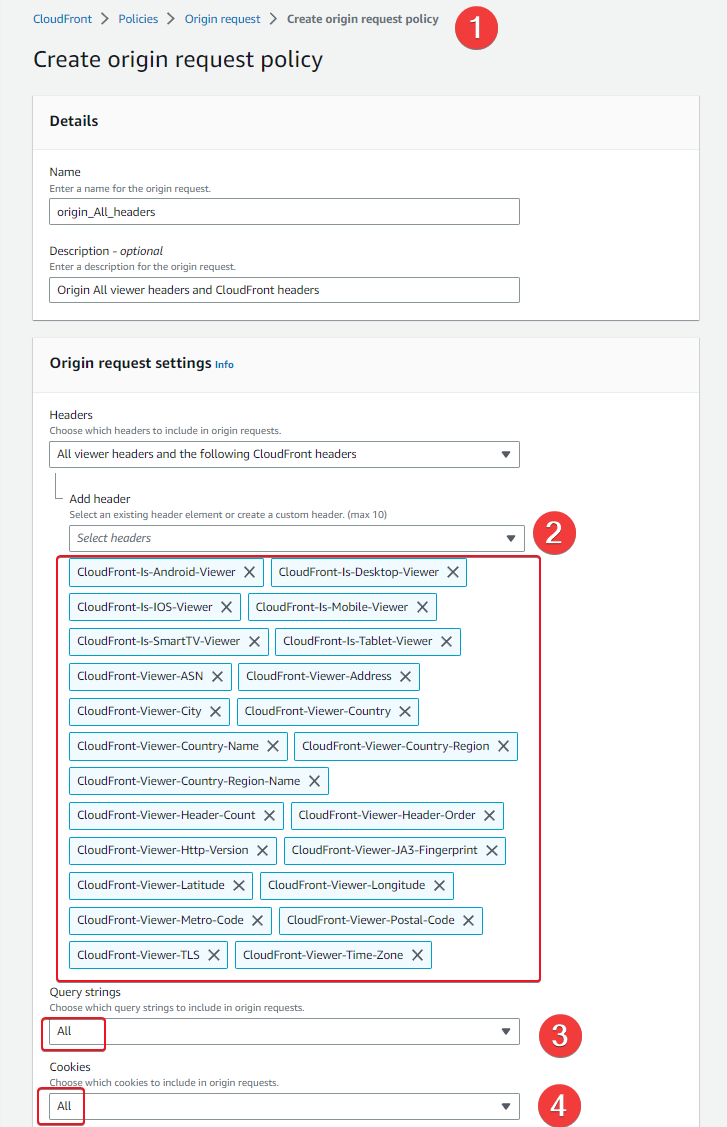Remove CloudFront-Viewer-ASN header tag
The image size is (727, 1127).
tap(217, 676)
